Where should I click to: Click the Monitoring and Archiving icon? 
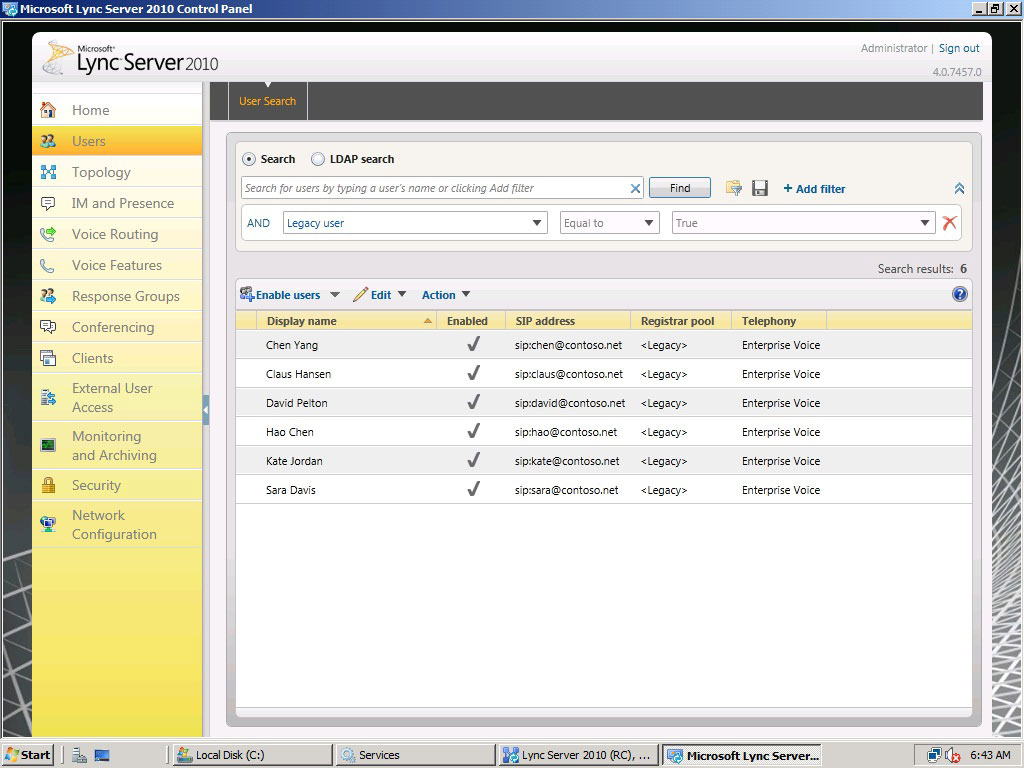(x=48, y=445)
